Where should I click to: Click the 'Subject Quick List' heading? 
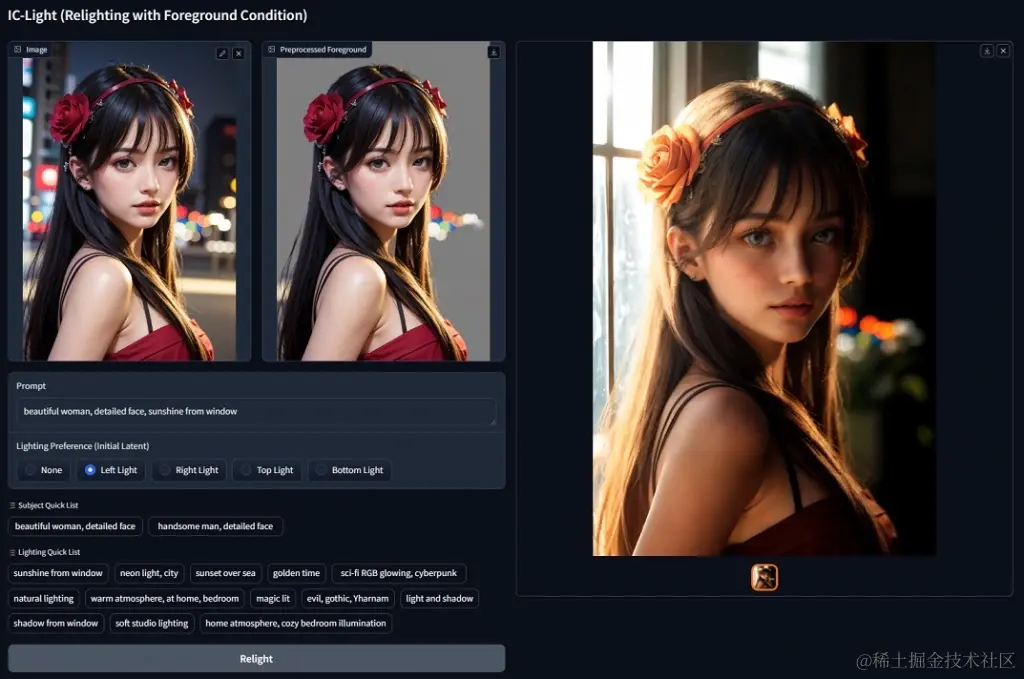pyautogui.click(x=48, y=505)
